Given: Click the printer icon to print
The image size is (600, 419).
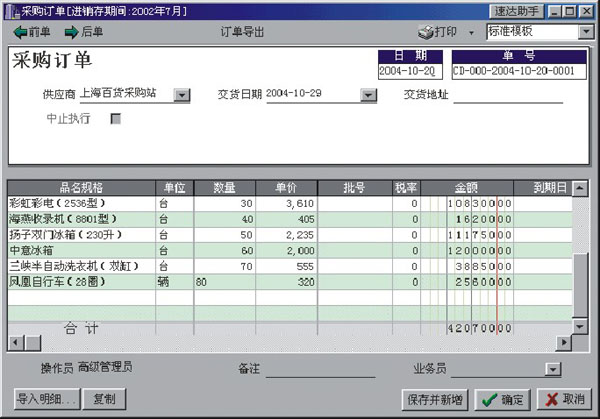Looking at the screenshot, I should pos(425,32).
